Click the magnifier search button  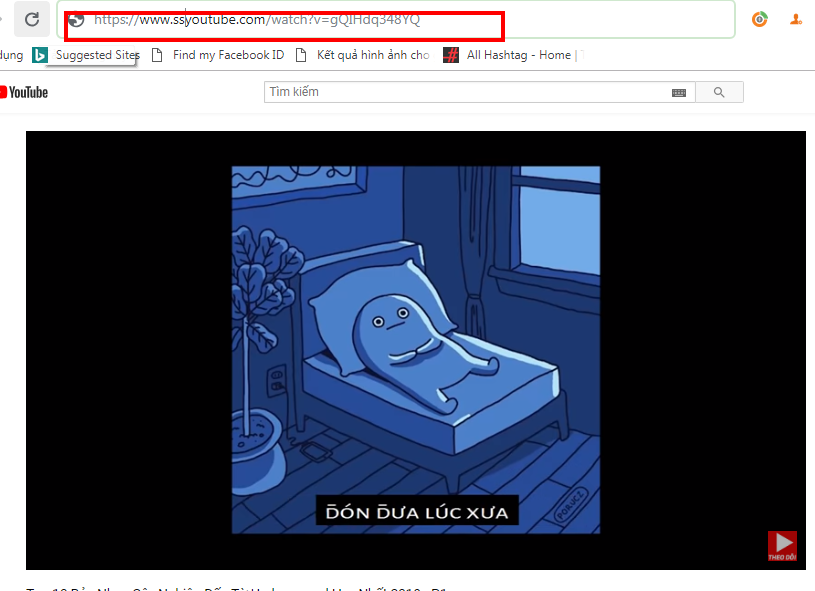point(719,92)
